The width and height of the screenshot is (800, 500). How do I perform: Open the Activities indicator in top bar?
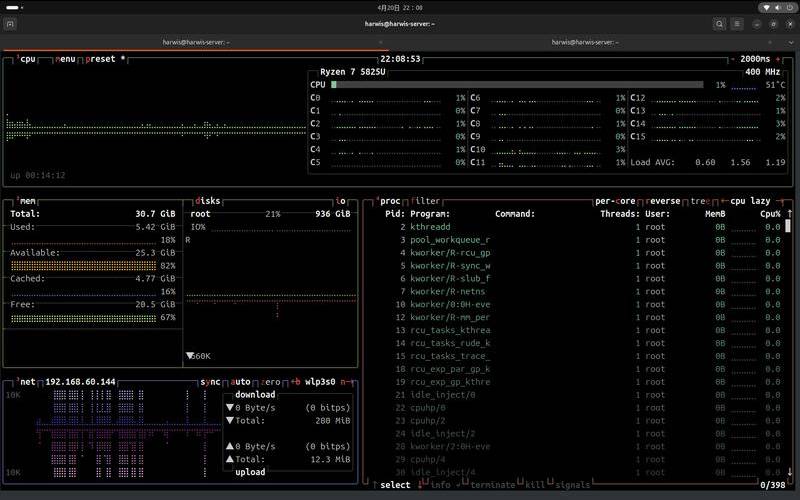pyautogui.click(x=14, y=8)
